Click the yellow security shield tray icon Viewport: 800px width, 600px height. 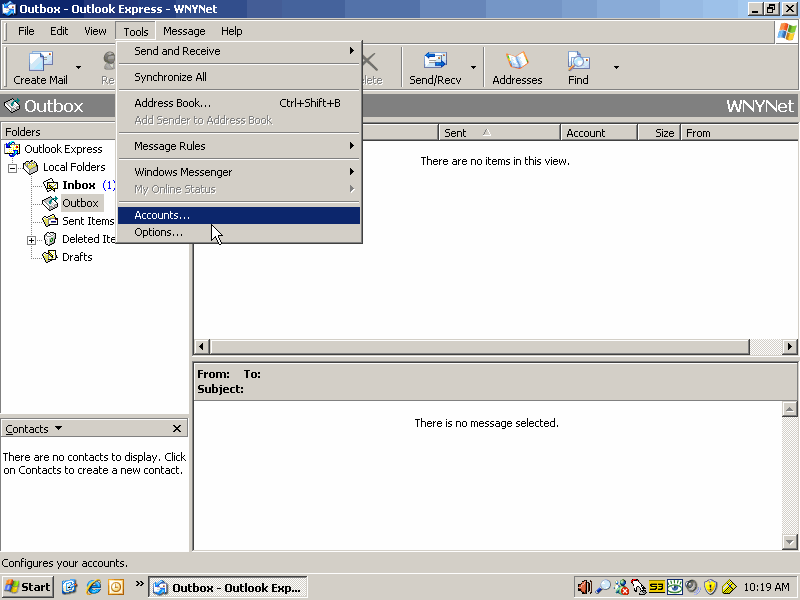point(710,588)
